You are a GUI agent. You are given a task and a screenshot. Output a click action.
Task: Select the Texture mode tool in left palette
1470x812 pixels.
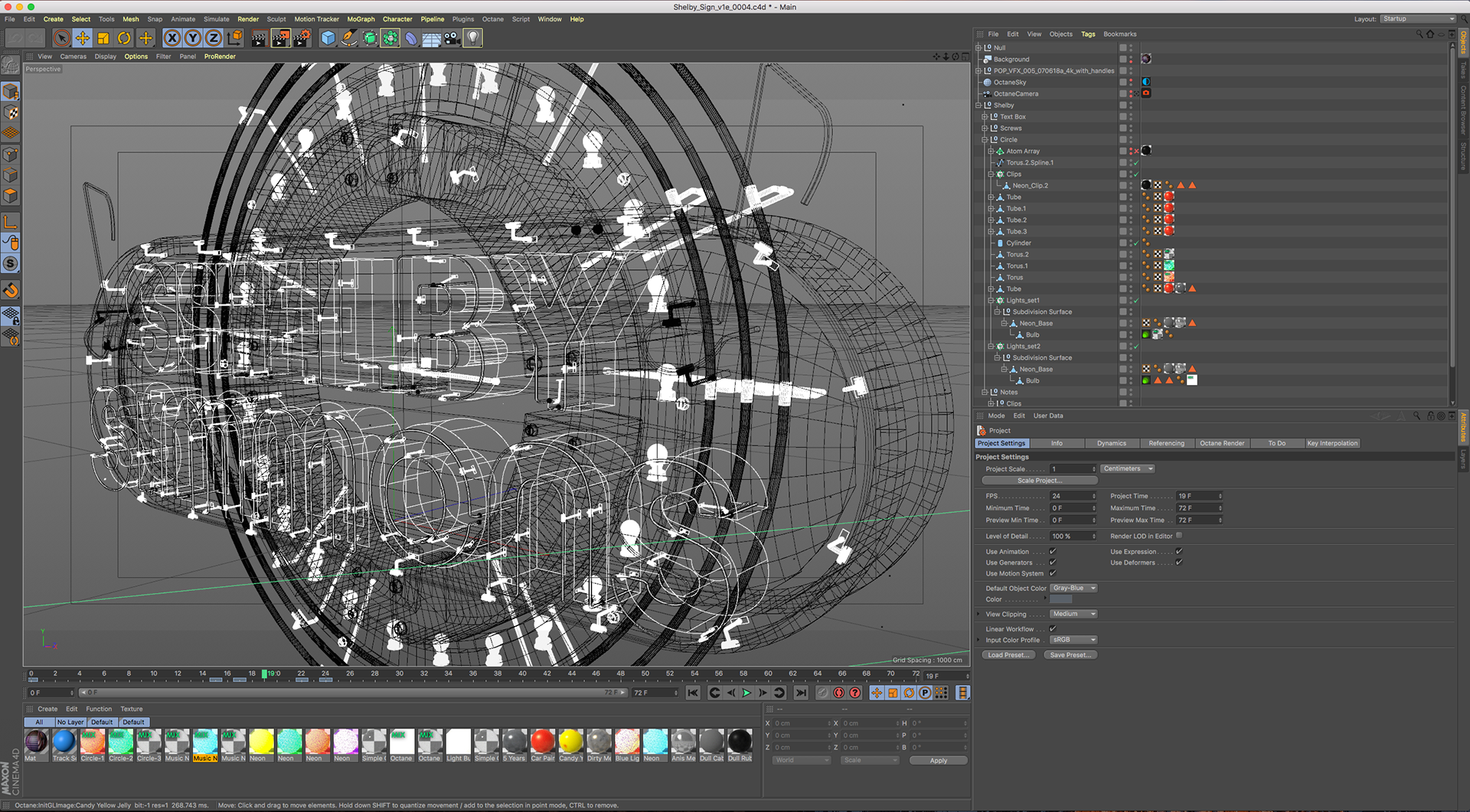(x=11, y=113)
